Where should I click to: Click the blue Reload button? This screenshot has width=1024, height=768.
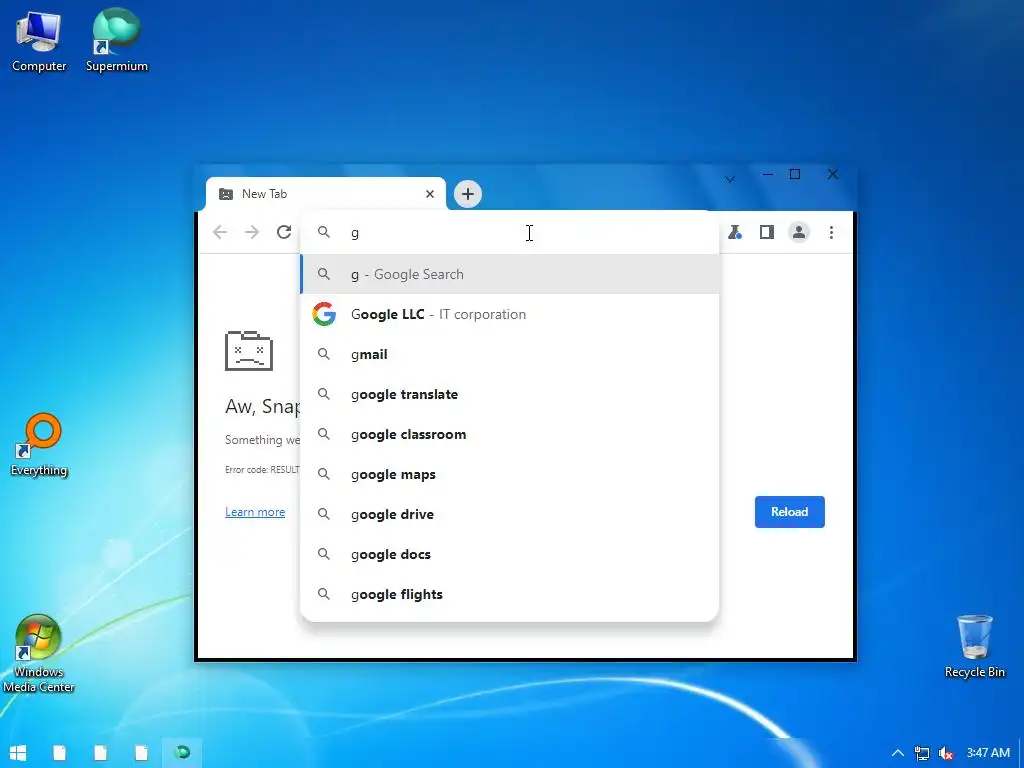tap(790, 512)
